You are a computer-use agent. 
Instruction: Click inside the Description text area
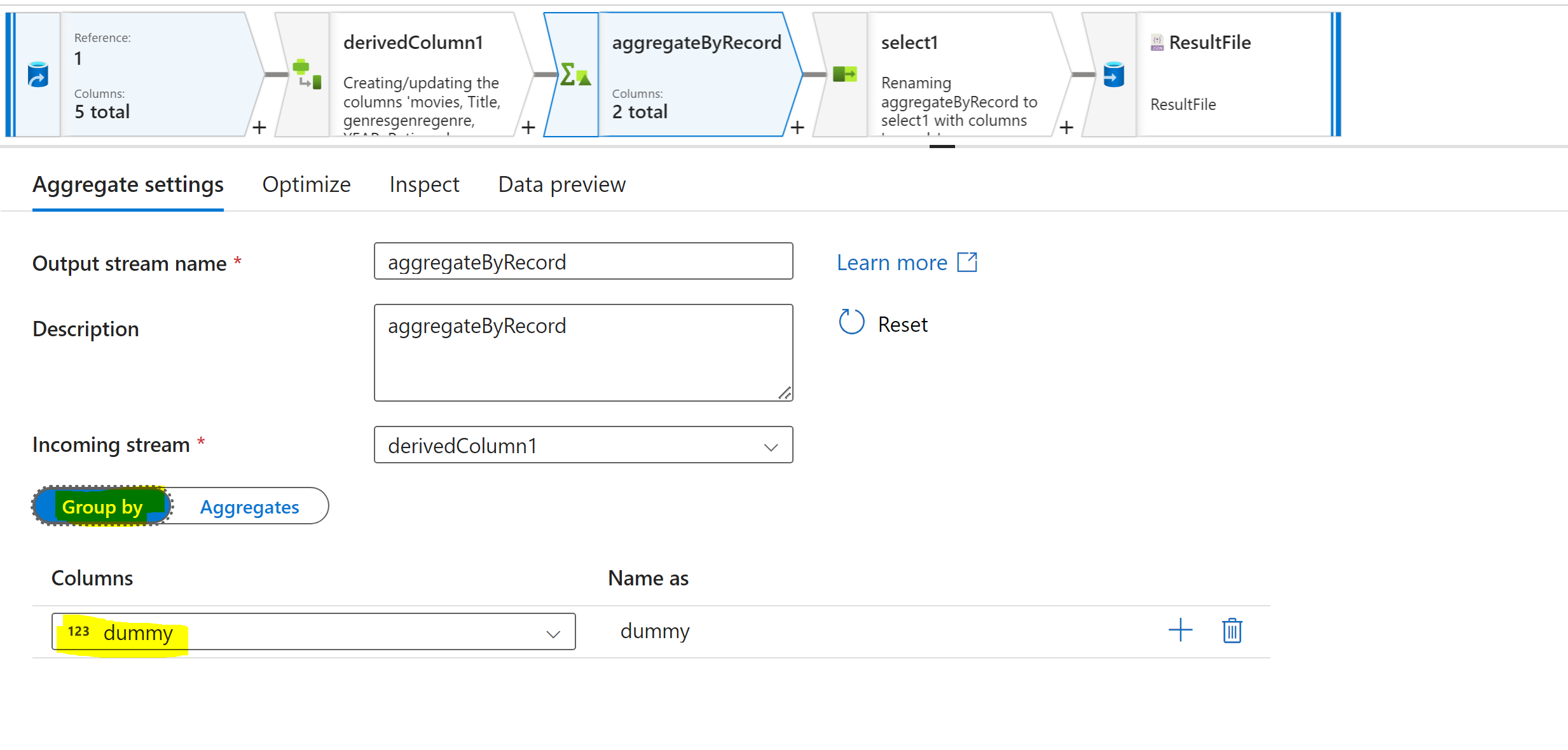(x=582, y=353)
